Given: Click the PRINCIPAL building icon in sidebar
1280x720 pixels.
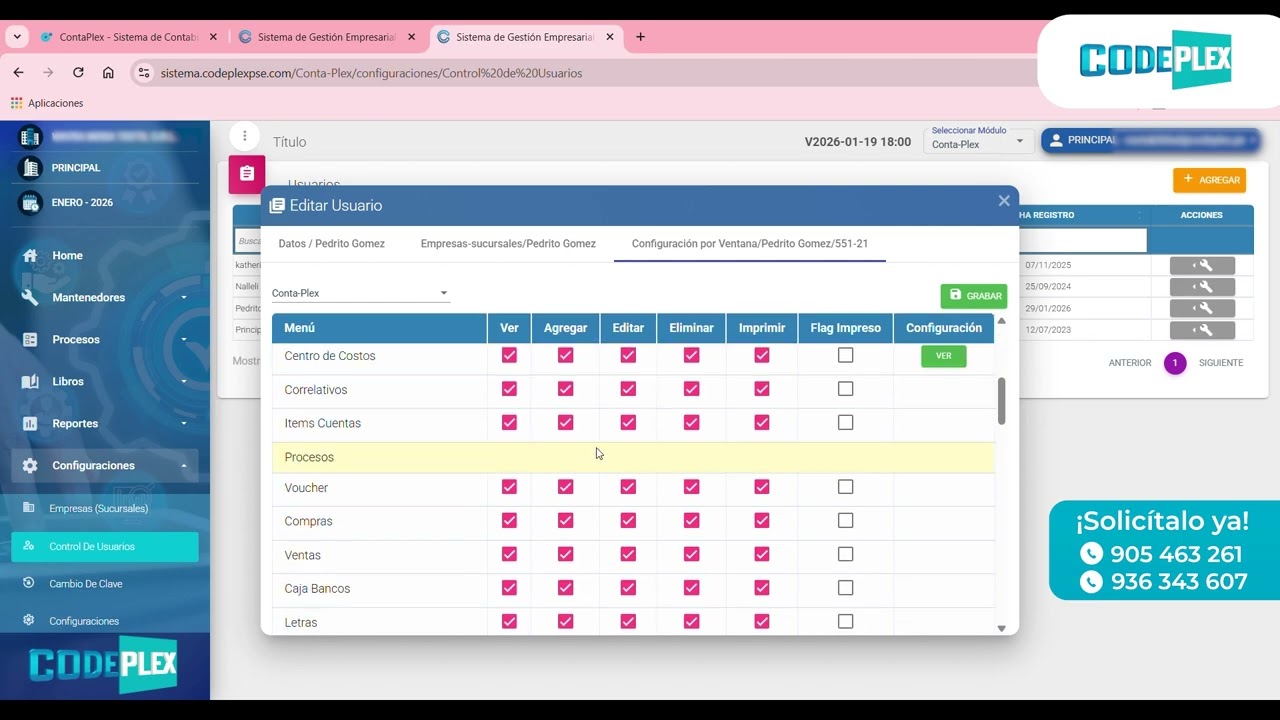Looking at the screenshot, I should (x=30, y=167).
